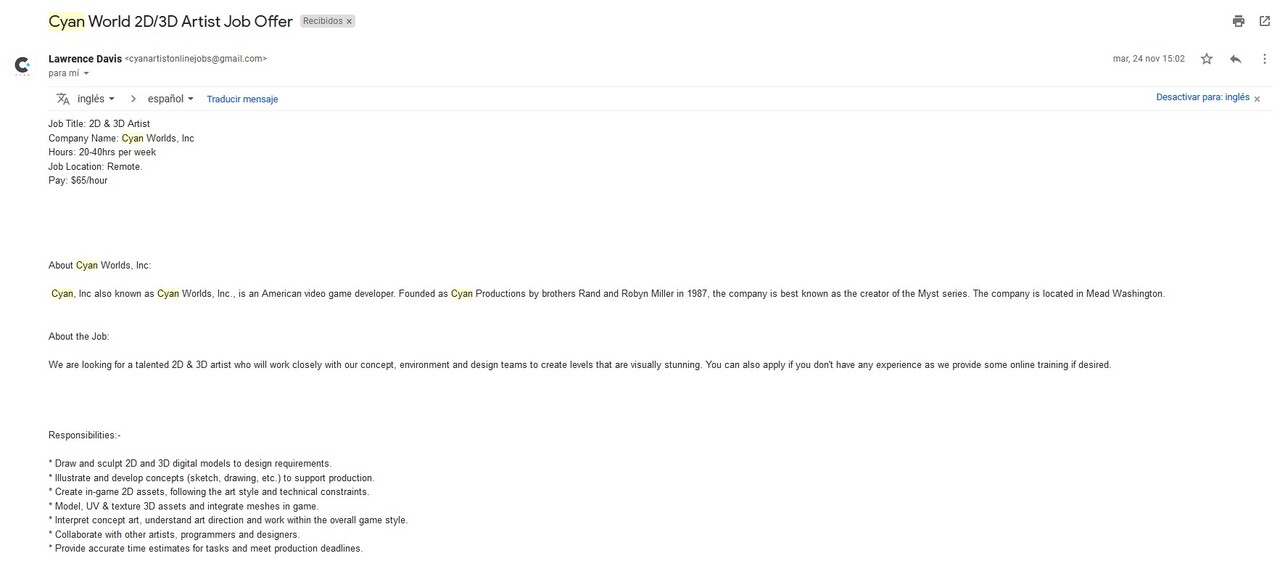This screenshot has height=577, width=1280.
Task: Star this email from Lawrence Davis
Action: click(1207, 59)
